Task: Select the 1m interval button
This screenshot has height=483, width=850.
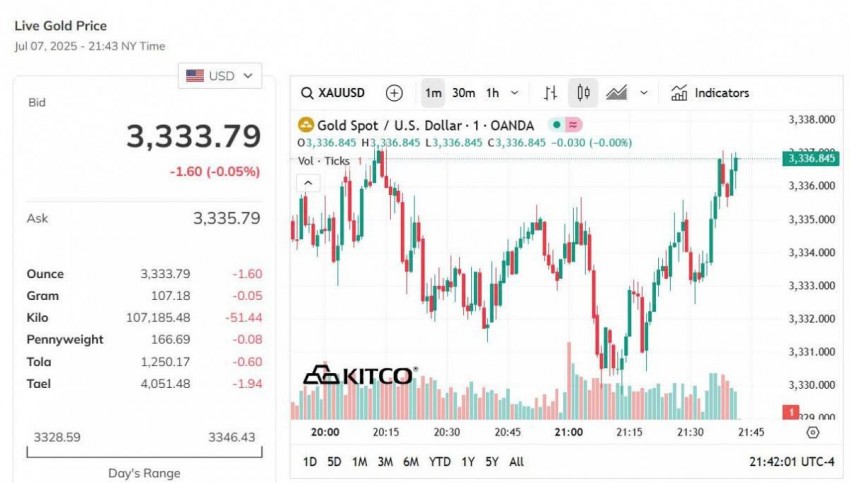Action: tap(433, 93)
